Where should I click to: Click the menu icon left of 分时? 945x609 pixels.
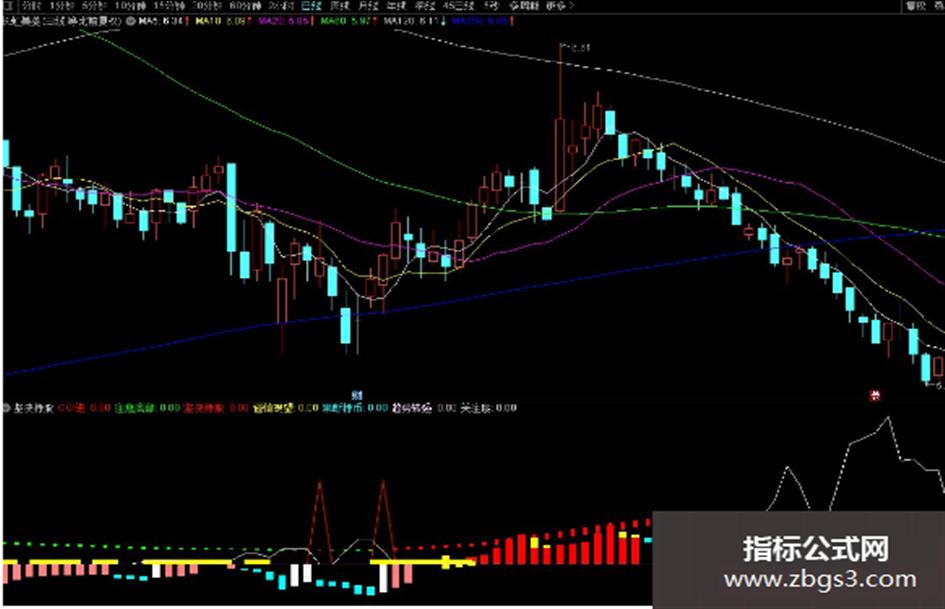pyautogui.click(x=8, y=6)
